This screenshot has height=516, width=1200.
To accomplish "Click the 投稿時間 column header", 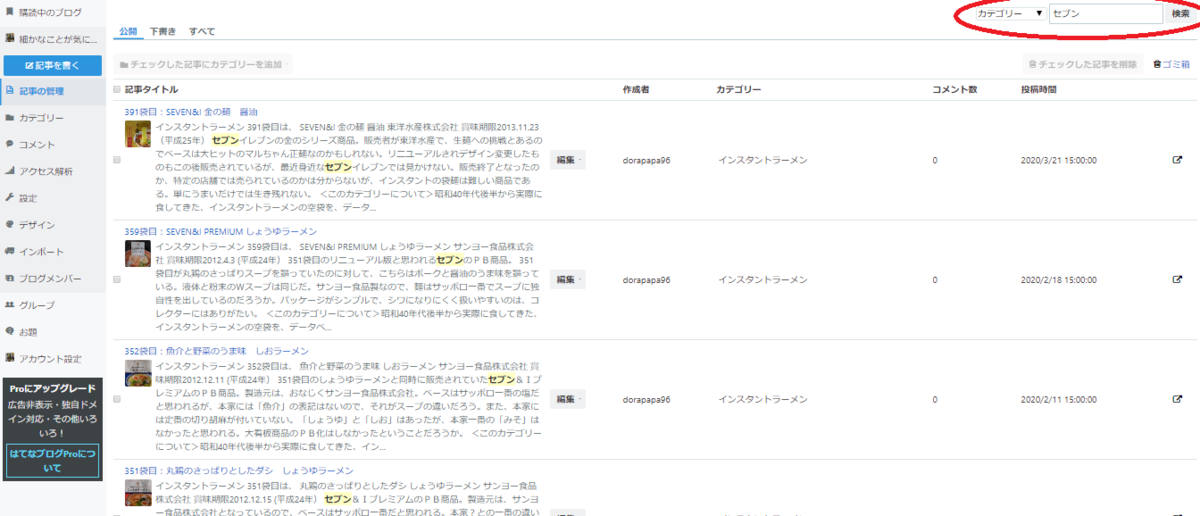I will [x=1038, y=90].
